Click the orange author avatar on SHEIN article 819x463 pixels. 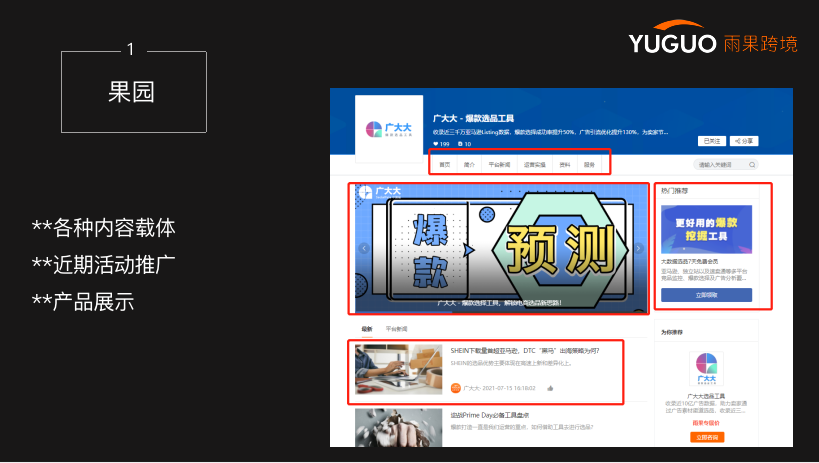[x=455, y=388]
